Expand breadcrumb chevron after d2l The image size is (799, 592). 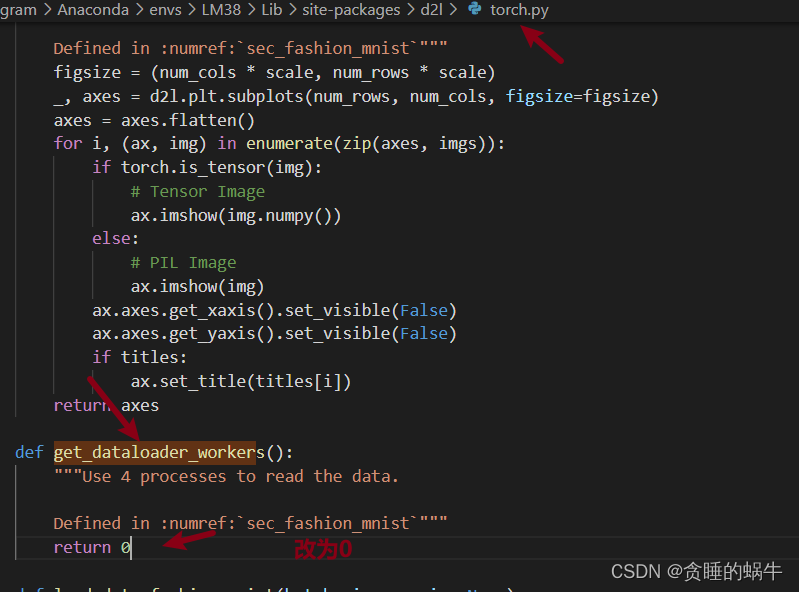454,10
